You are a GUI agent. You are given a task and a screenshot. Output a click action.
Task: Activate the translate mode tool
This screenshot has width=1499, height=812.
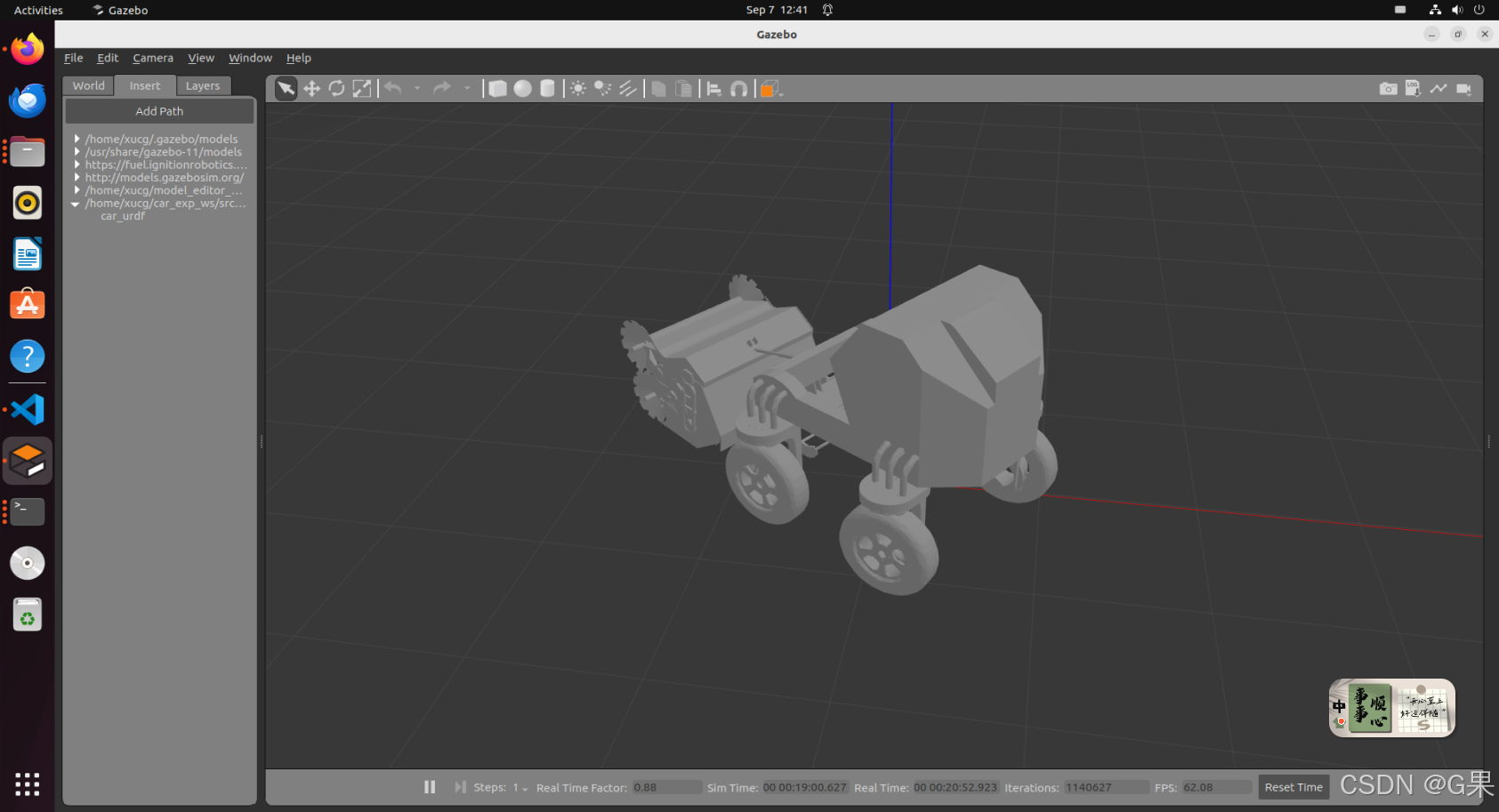click(311, 88)
